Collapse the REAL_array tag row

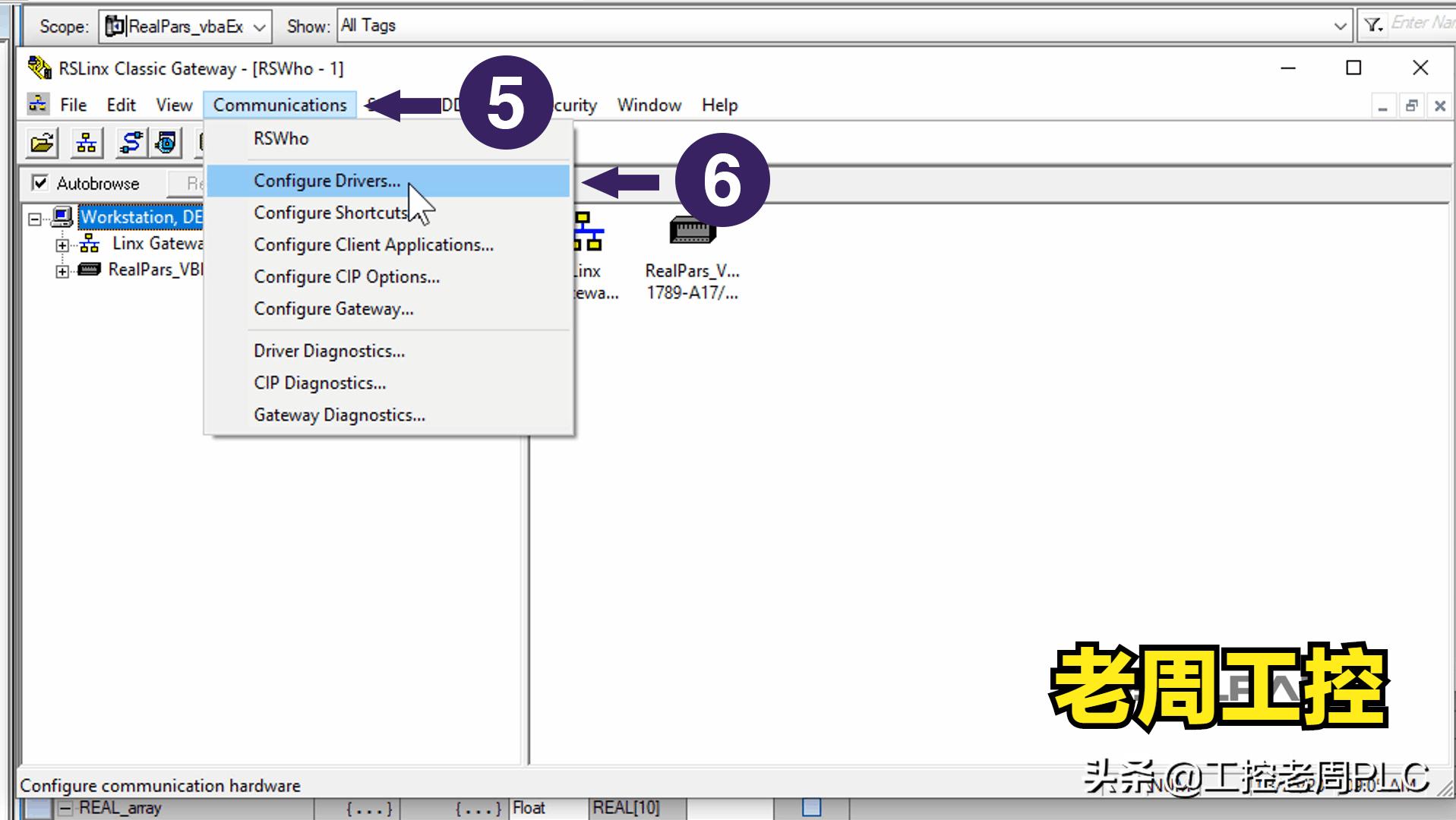point(66,808)
